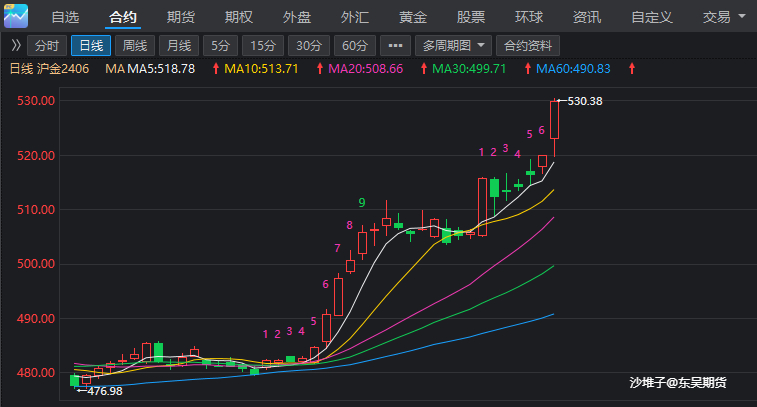Switch chart to 月线 monthly period
The image size is (757, 407).
pos(179,46)
